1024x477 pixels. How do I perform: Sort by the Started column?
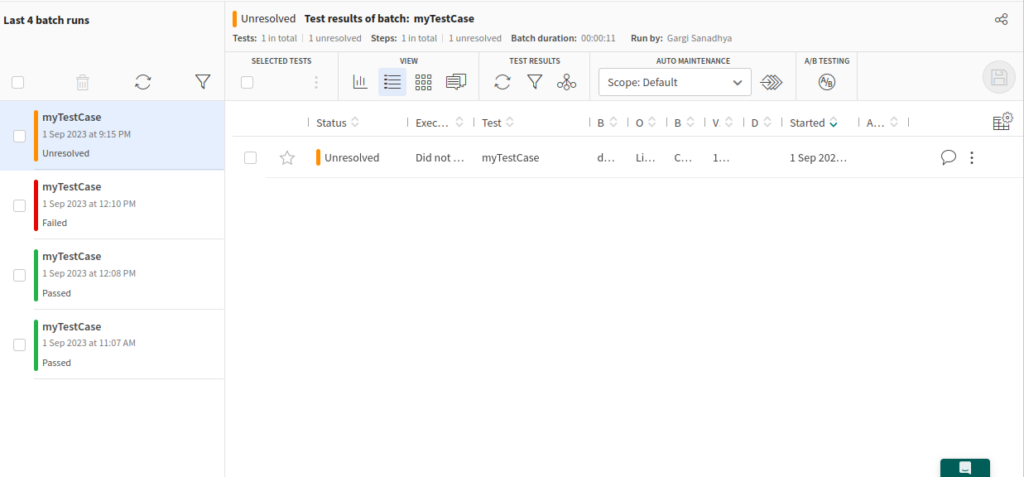coord(807,123)
